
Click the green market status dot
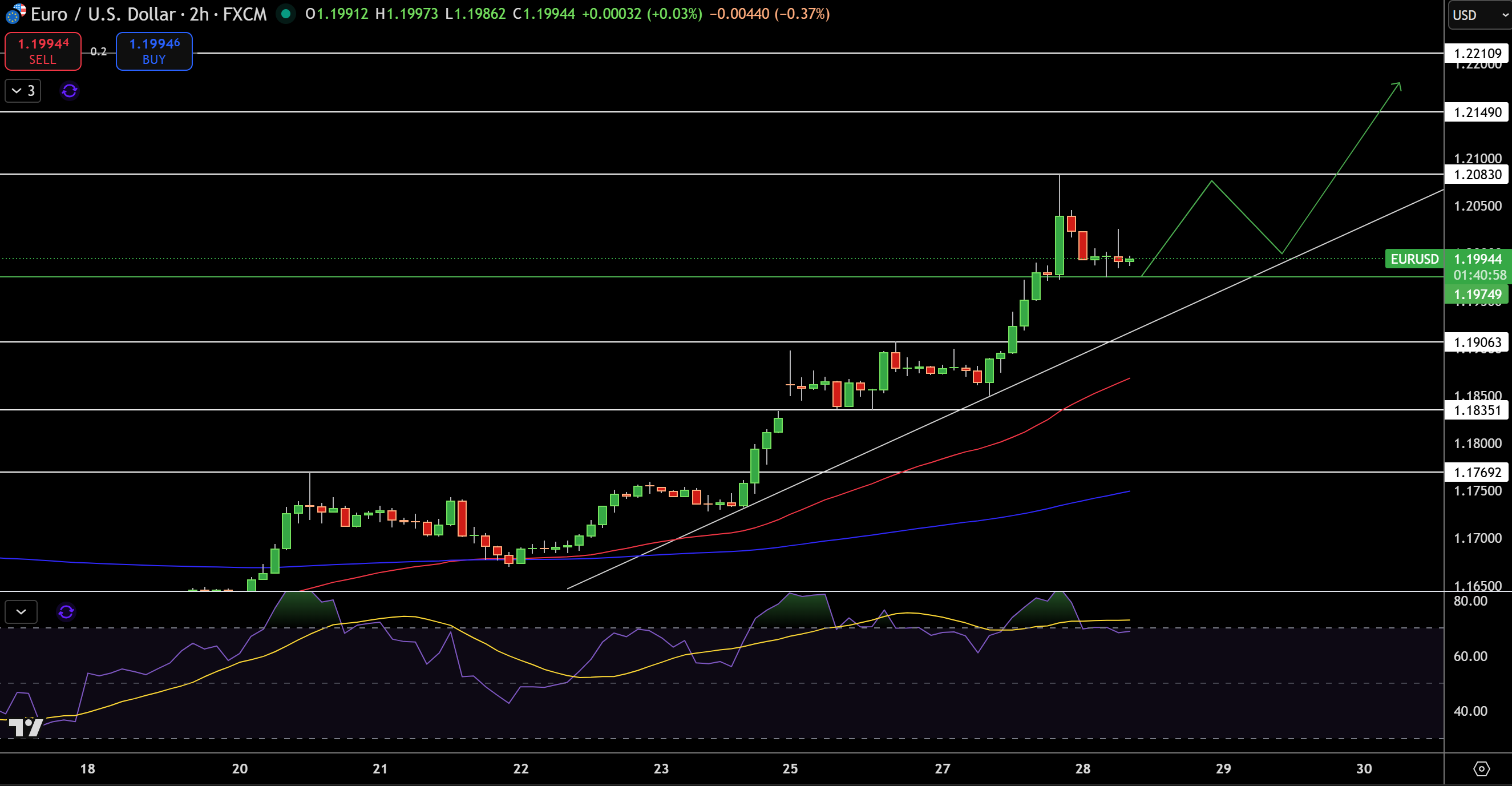pos(286,14)
